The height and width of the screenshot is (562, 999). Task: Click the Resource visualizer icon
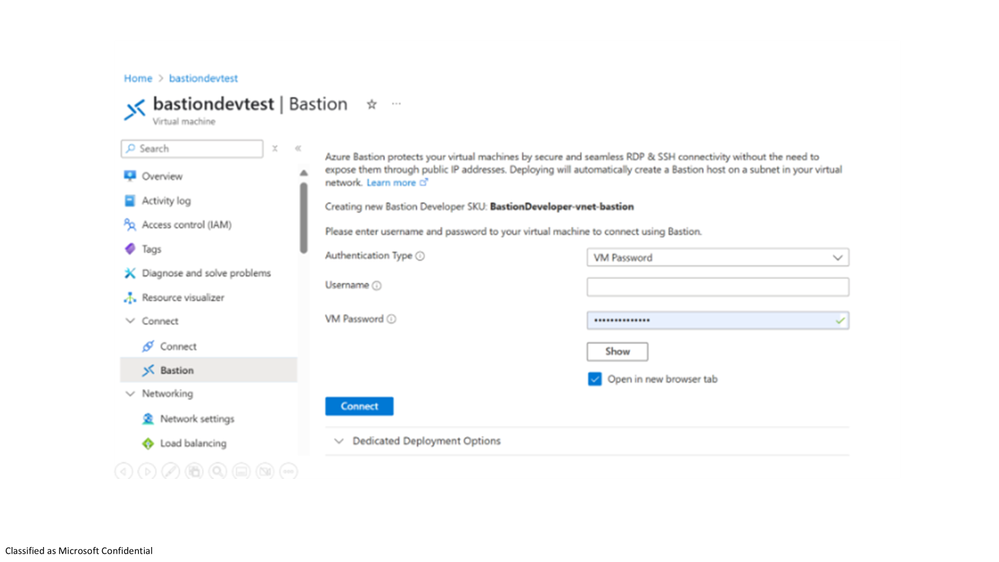point(130,298)
